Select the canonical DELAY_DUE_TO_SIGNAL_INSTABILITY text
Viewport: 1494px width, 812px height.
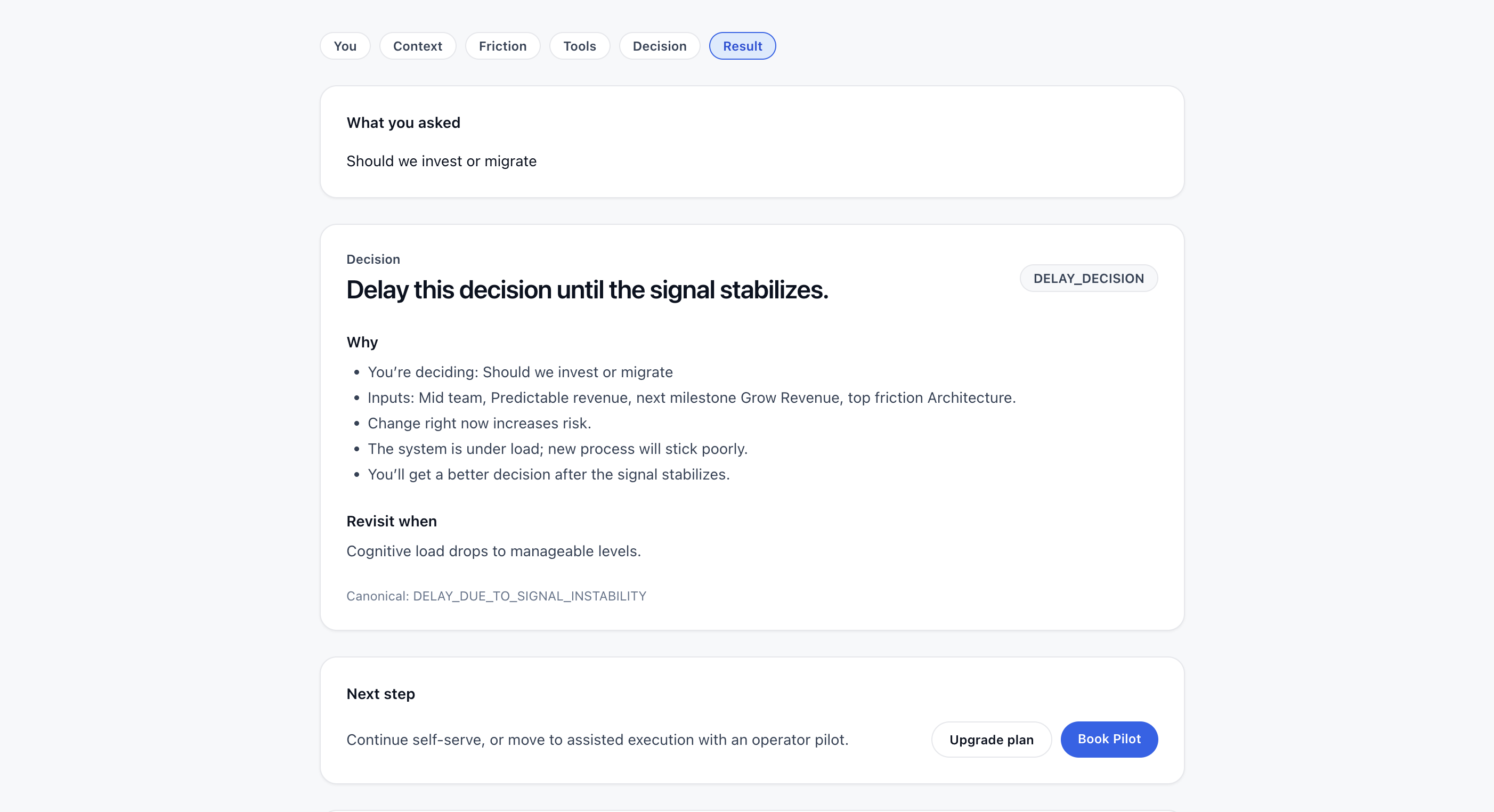pos(496,596)
